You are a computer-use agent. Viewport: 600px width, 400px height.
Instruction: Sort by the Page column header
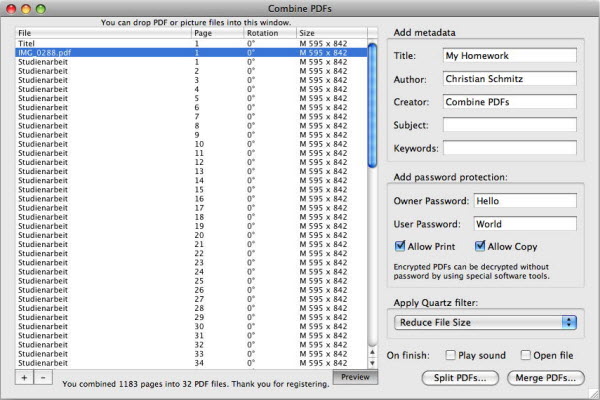(217, 33)
